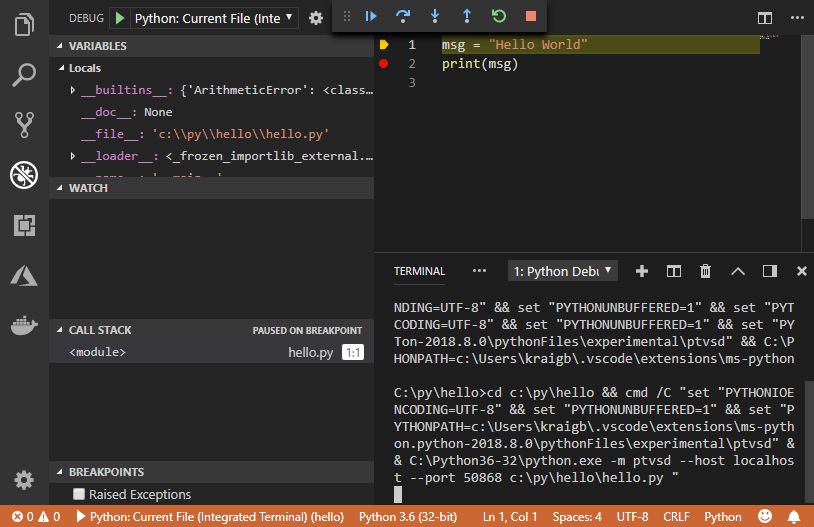This screenshot has height=527, width=814.
Task: Grab the debug toolbar drag handle
Action: tap(347, 16)
